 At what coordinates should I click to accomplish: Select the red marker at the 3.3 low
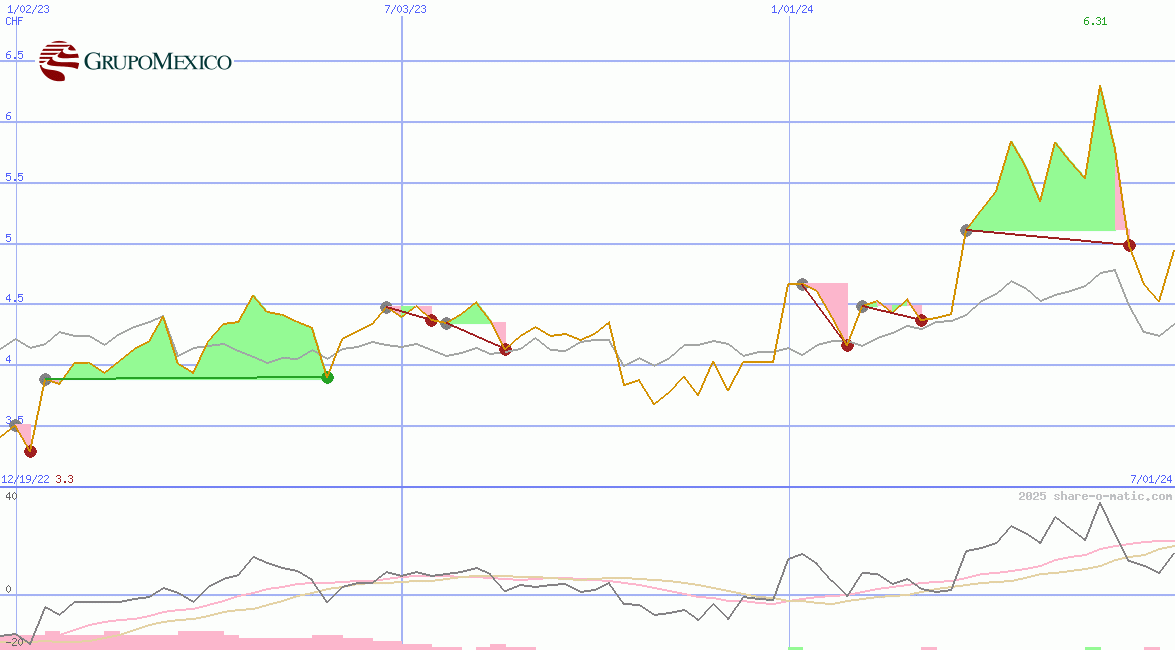pos(30,451)
